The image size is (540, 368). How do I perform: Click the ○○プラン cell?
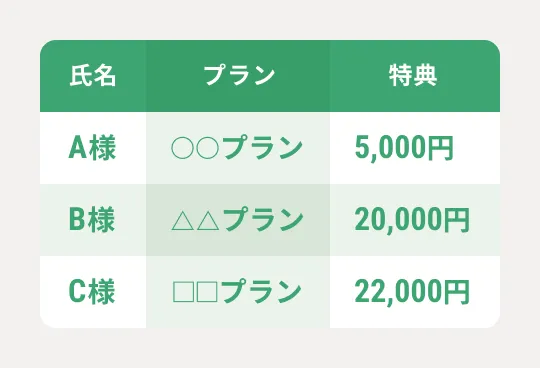(238, 148)
